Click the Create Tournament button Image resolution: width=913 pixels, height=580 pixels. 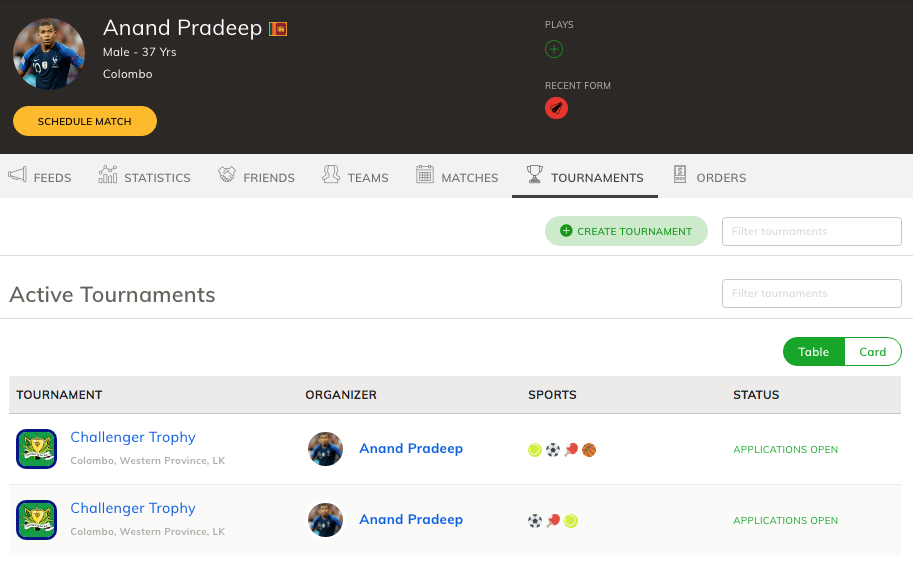click(626, 231)
